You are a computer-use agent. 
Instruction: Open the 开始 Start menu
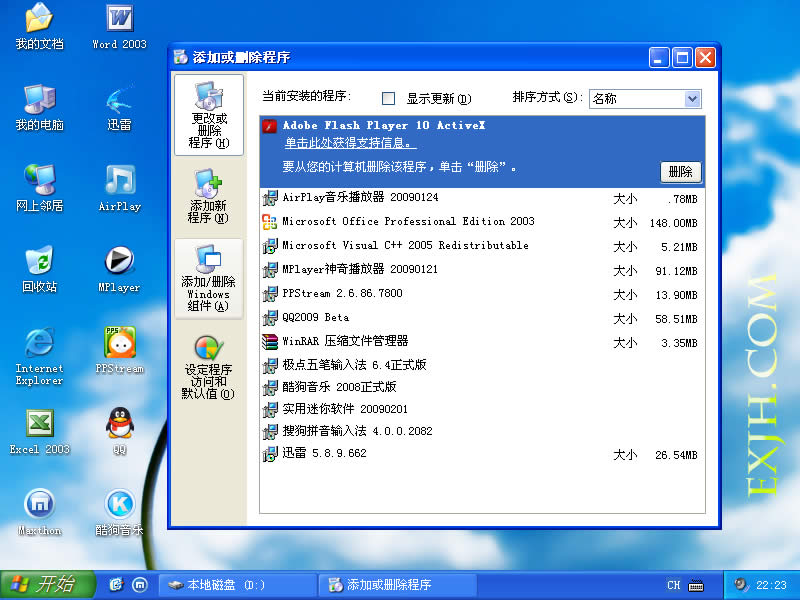click(48, 585)
